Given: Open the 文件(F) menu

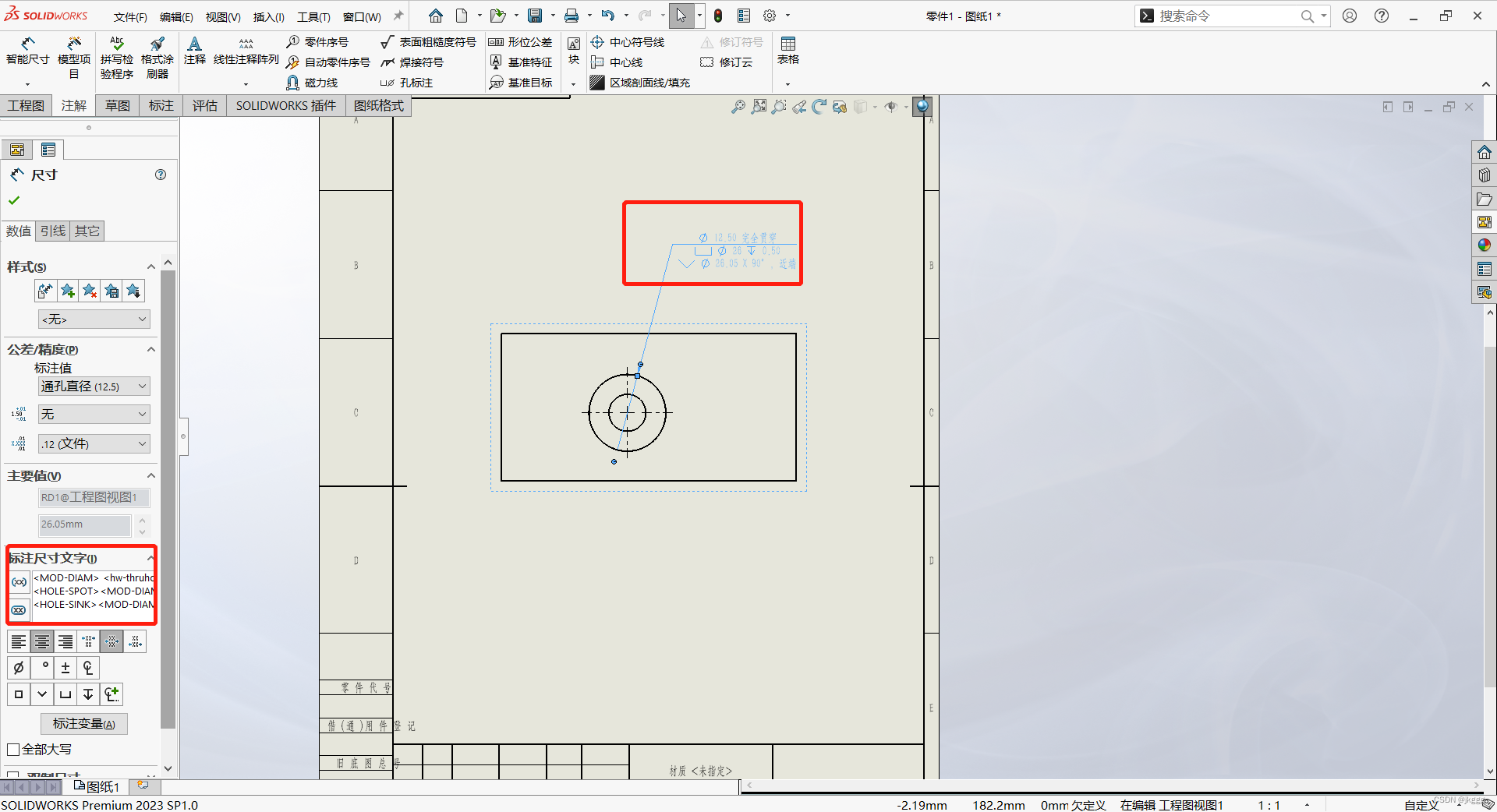Looking at the screenshot, I should (x=130, y=17).
